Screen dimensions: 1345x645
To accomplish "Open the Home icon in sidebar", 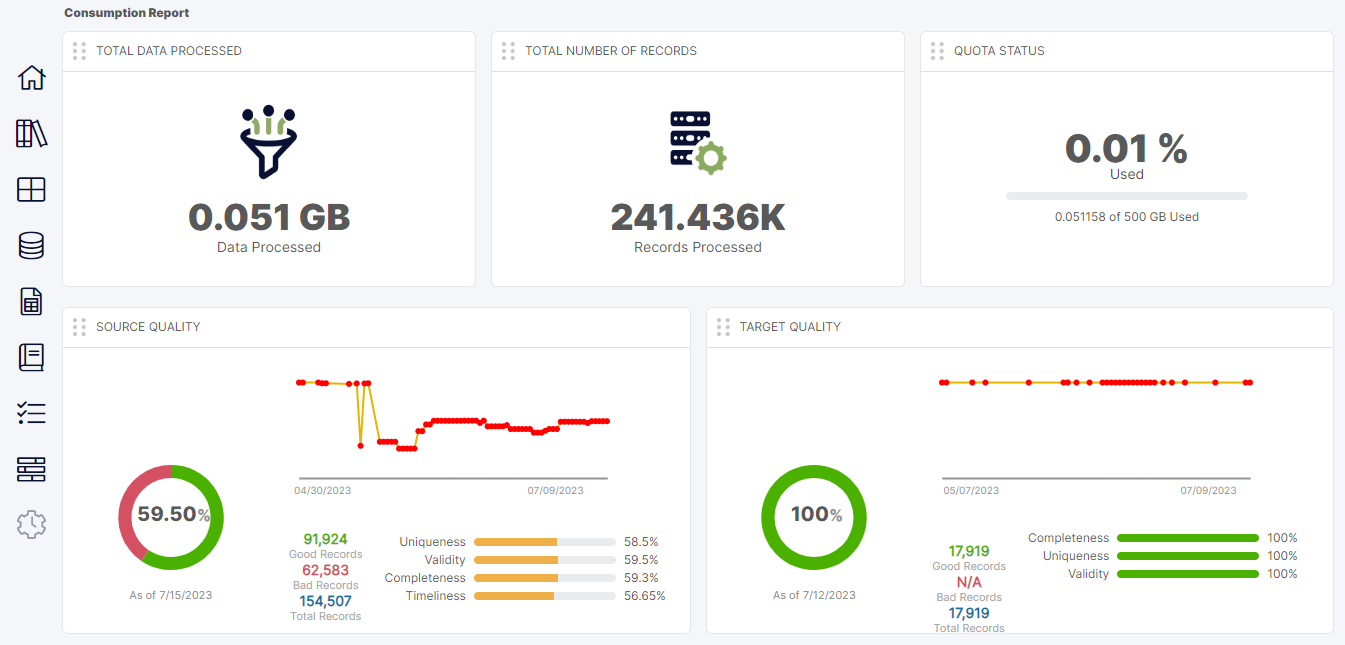I will pos(32,78).
